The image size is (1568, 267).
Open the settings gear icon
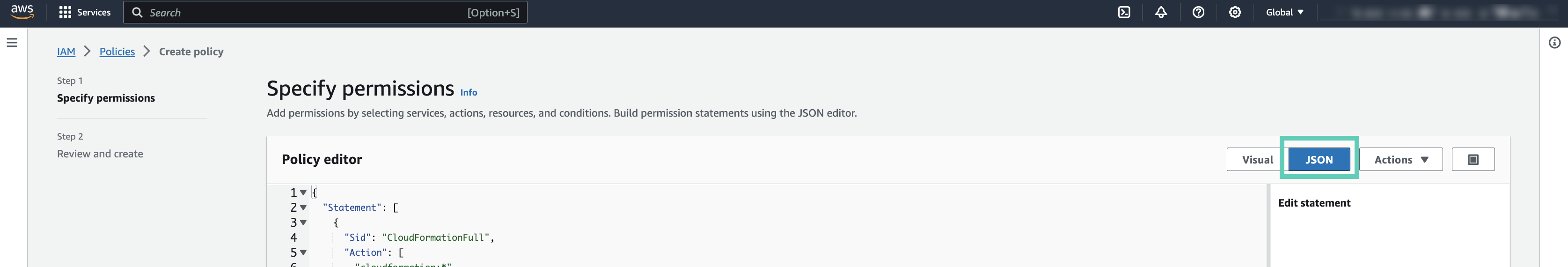click(x=1234, y=12)
